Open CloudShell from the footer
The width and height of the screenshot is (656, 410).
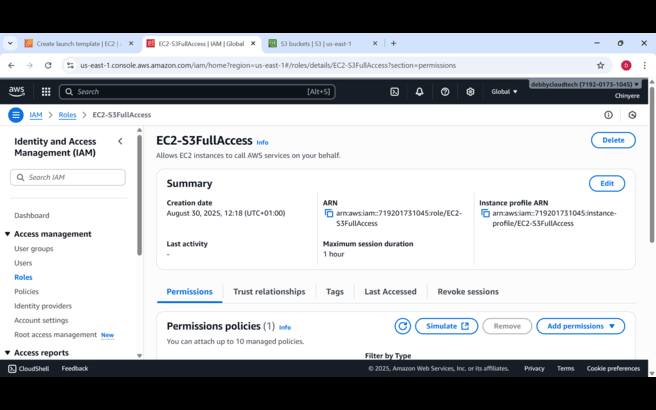(29, 369)
